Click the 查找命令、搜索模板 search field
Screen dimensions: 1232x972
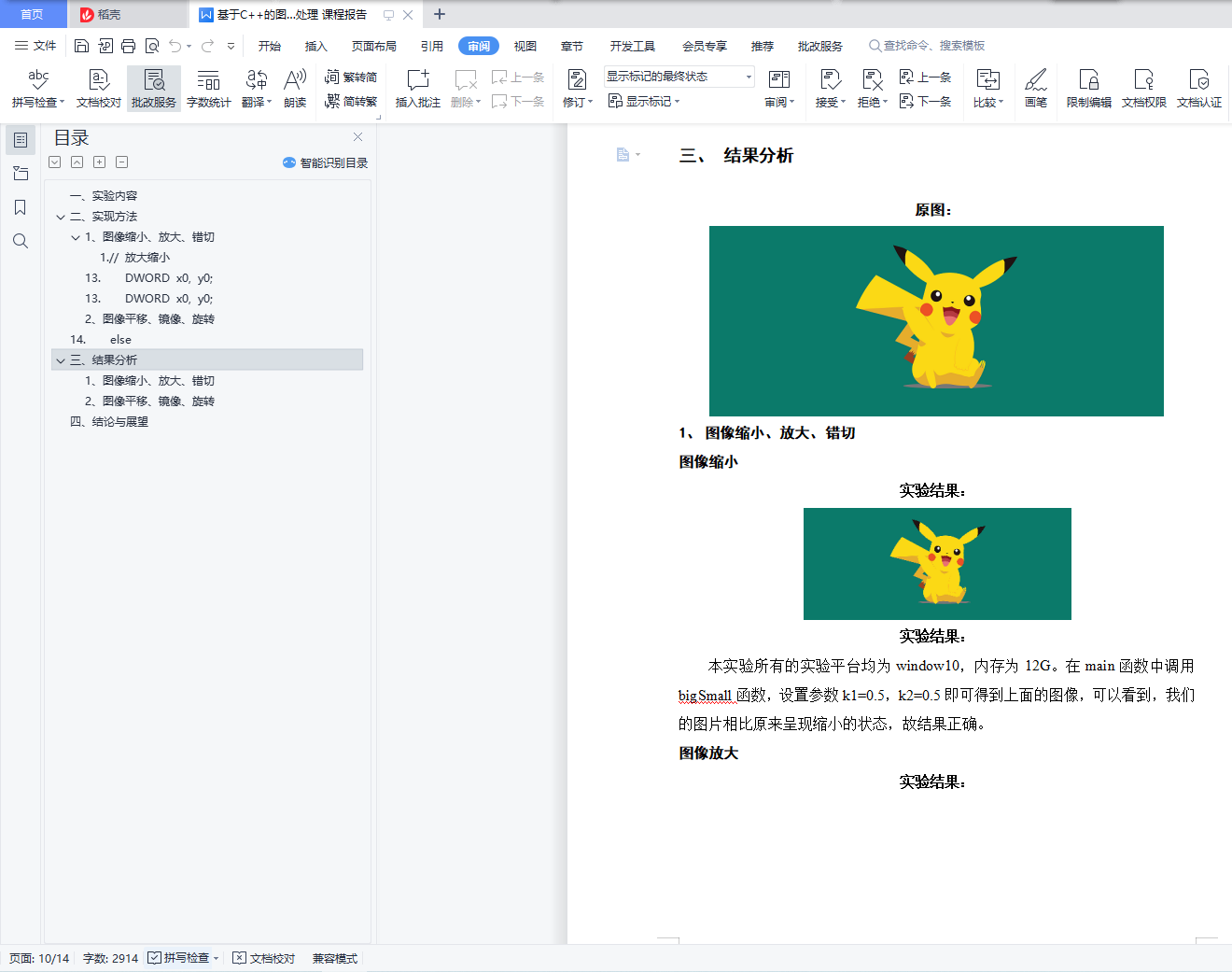(x=927, y=46)
